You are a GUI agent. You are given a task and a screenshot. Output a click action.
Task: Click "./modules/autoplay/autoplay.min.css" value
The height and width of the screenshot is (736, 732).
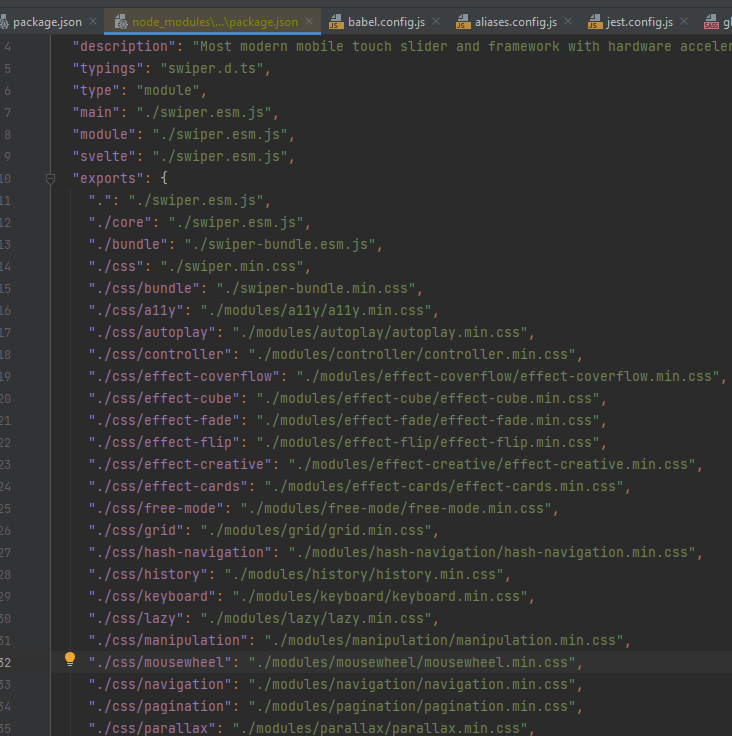379,333
